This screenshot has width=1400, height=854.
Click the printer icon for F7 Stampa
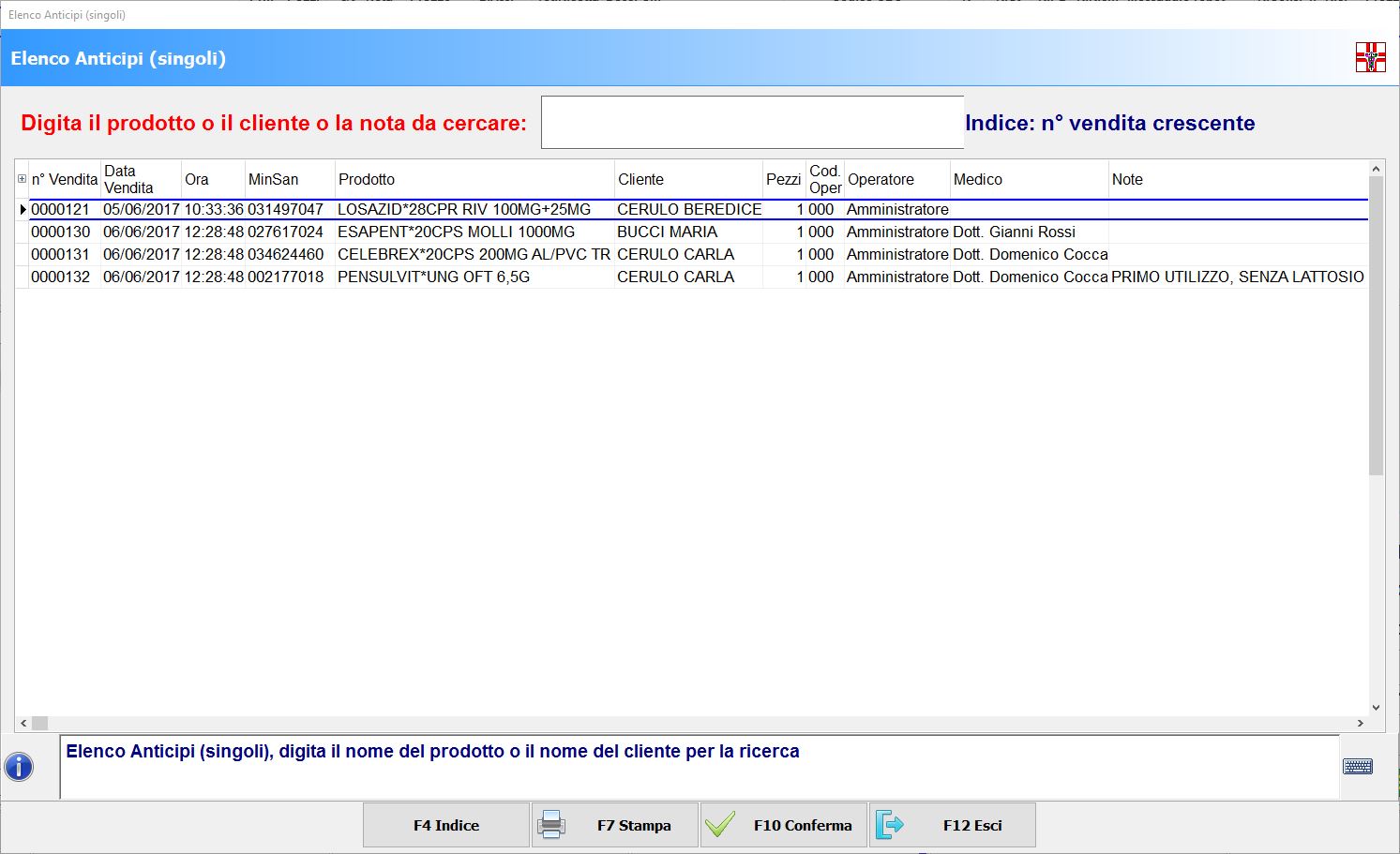[x=550, y=825]
